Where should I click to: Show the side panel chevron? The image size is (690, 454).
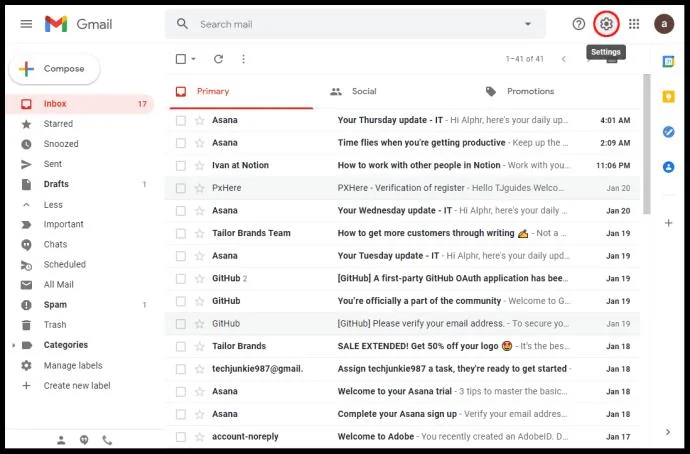[668, 432]
